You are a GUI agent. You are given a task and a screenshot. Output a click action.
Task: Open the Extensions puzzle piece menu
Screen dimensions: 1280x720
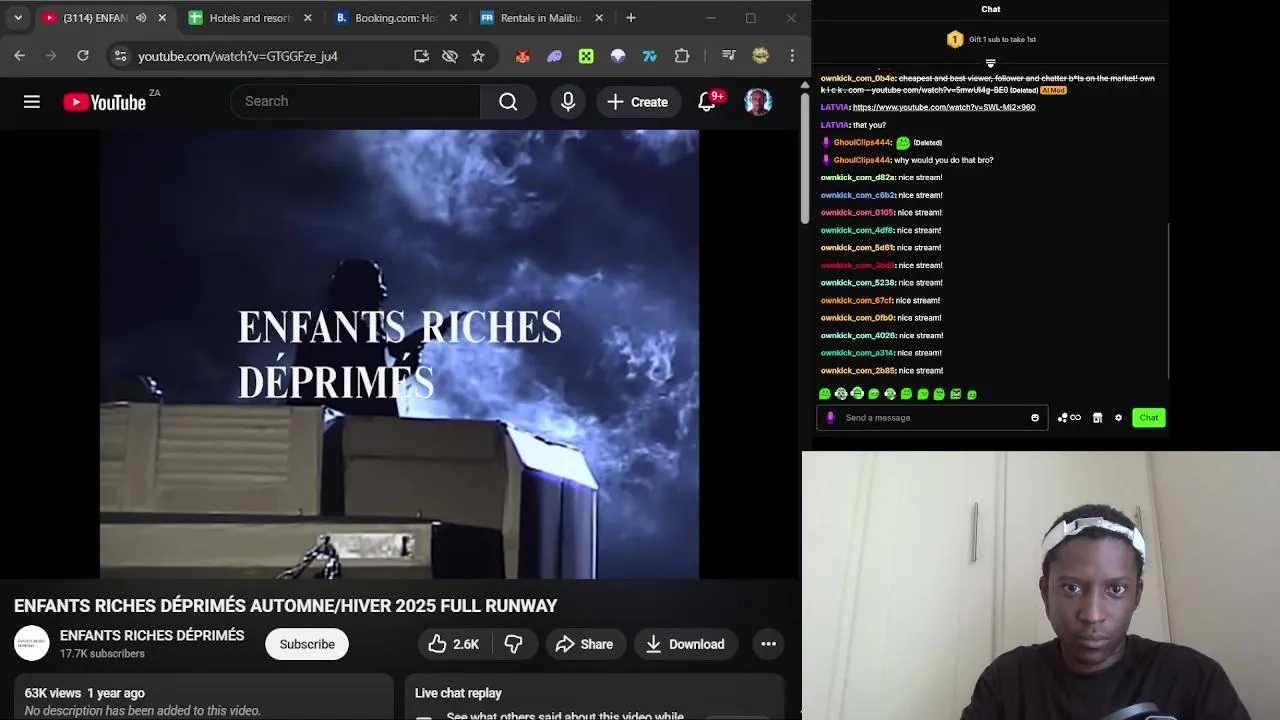click(x=682, y=56)
